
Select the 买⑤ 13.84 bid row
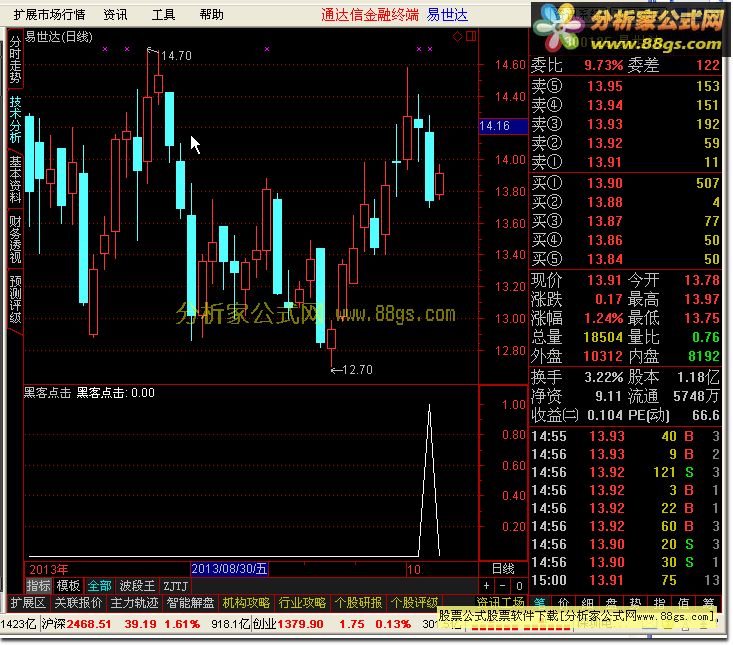click(625, 258)
